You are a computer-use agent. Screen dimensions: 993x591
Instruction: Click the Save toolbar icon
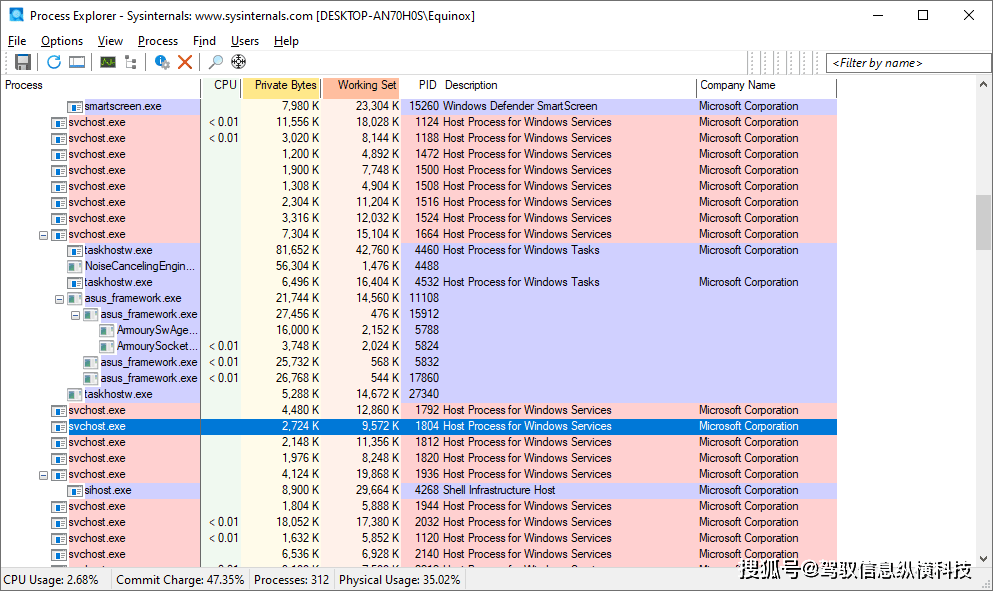[x=23, y=62]
